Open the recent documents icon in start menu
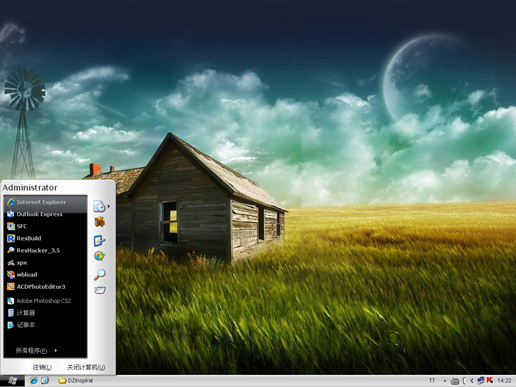 click(99, 206)
